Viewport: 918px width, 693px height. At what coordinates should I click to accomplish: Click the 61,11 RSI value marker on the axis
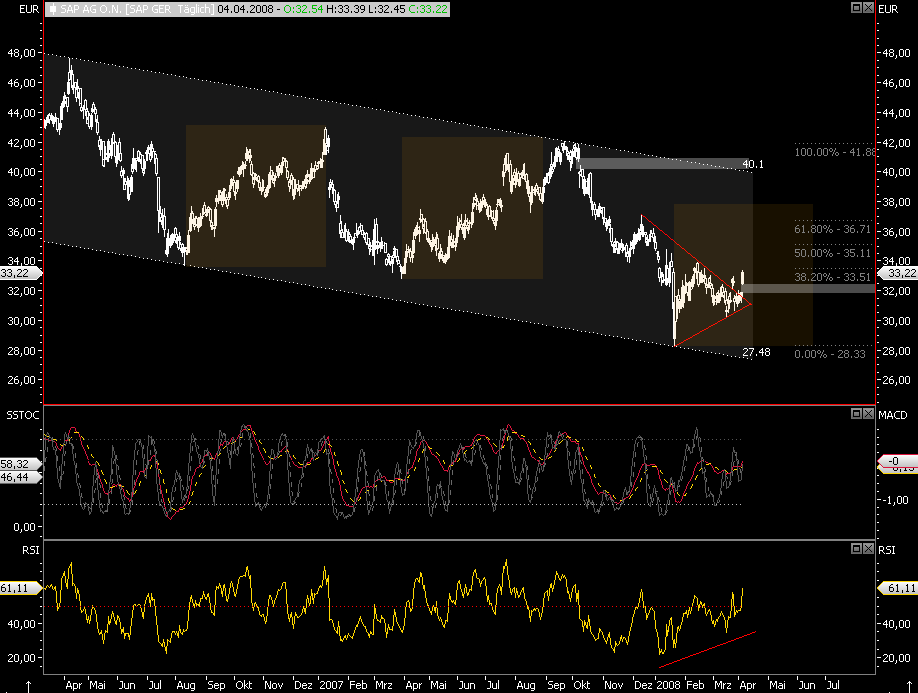(20, 588)
